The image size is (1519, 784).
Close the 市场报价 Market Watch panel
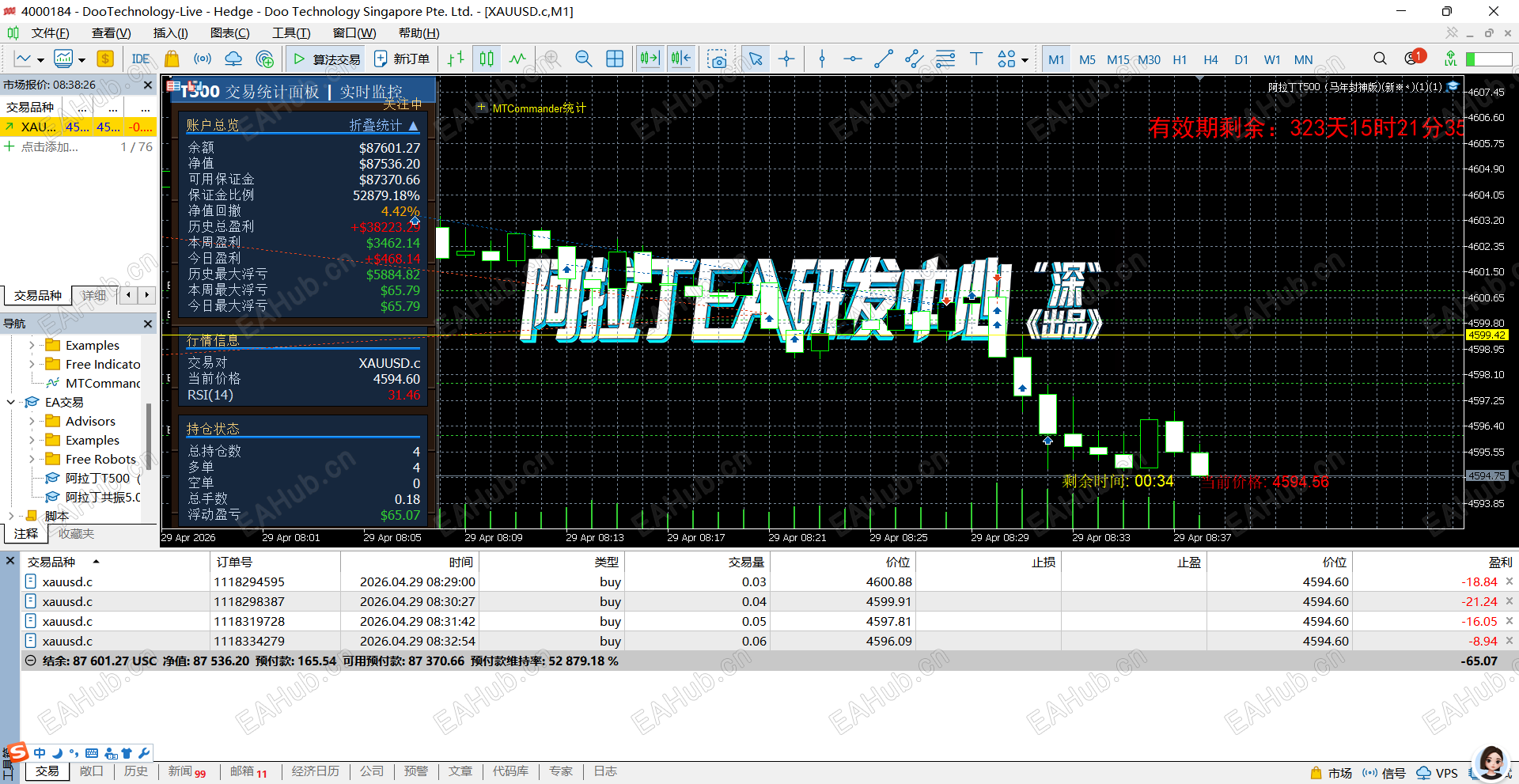tap(148, 85)
